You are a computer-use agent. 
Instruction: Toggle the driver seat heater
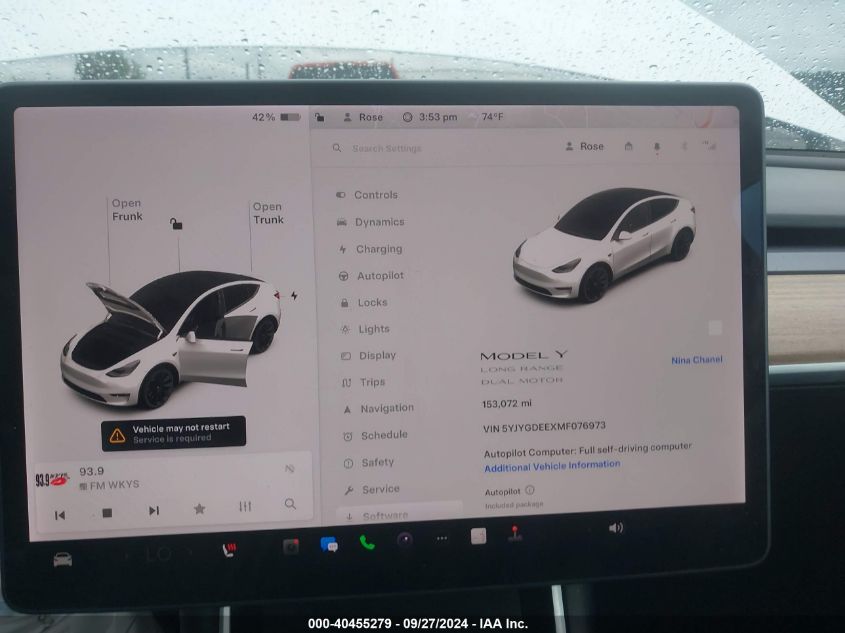click(229, 550)
